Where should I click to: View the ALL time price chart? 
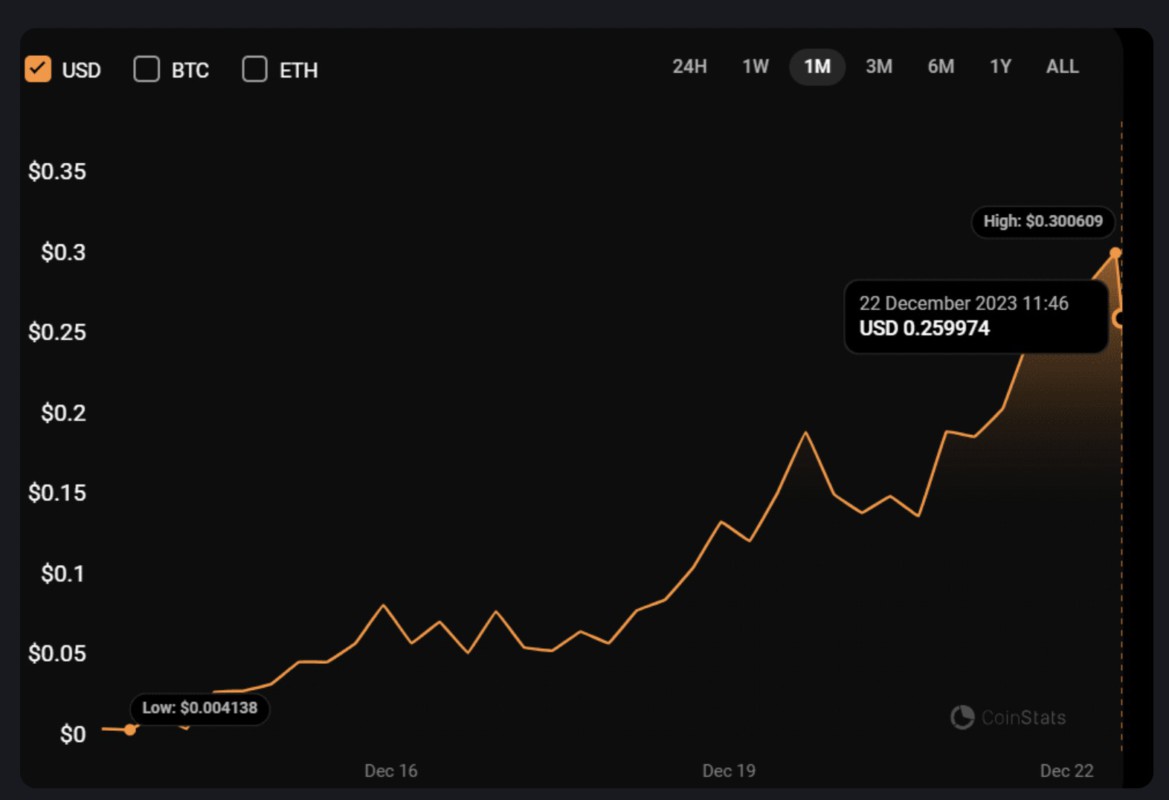click(1062, 67)
